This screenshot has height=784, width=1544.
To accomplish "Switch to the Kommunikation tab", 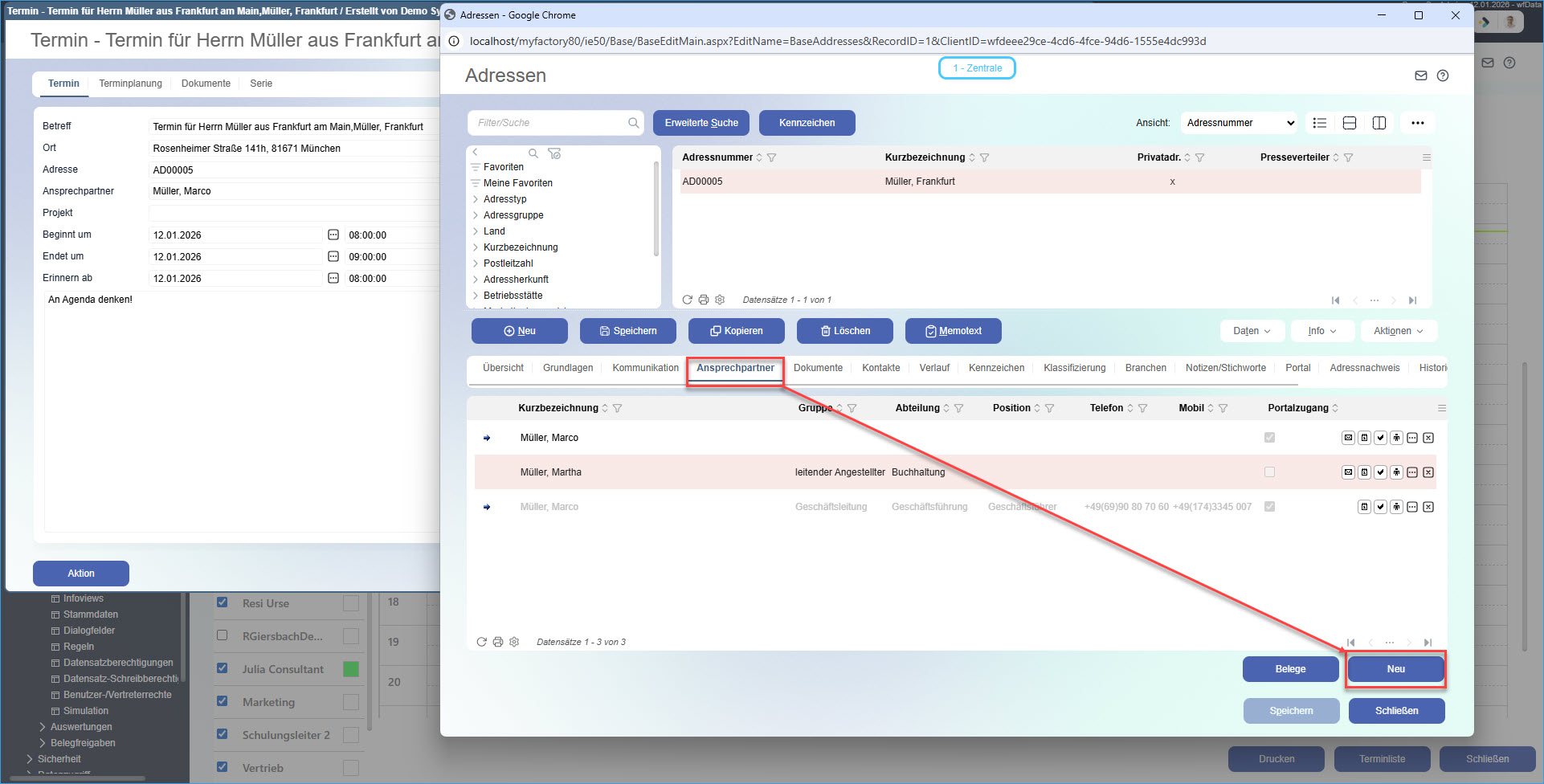I will pos(645,368).
